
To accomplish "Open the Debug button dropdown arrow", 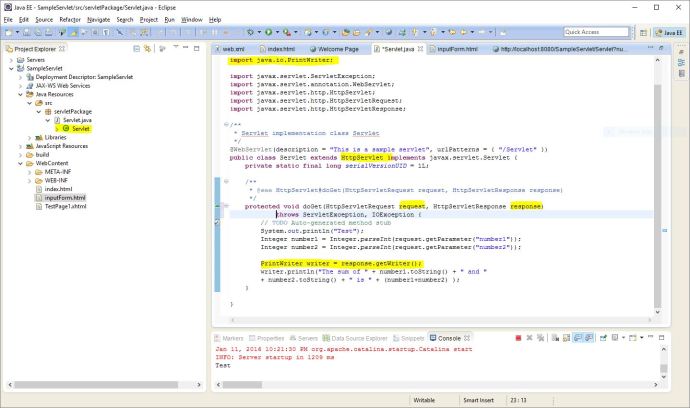I will (x=259, y=32).
